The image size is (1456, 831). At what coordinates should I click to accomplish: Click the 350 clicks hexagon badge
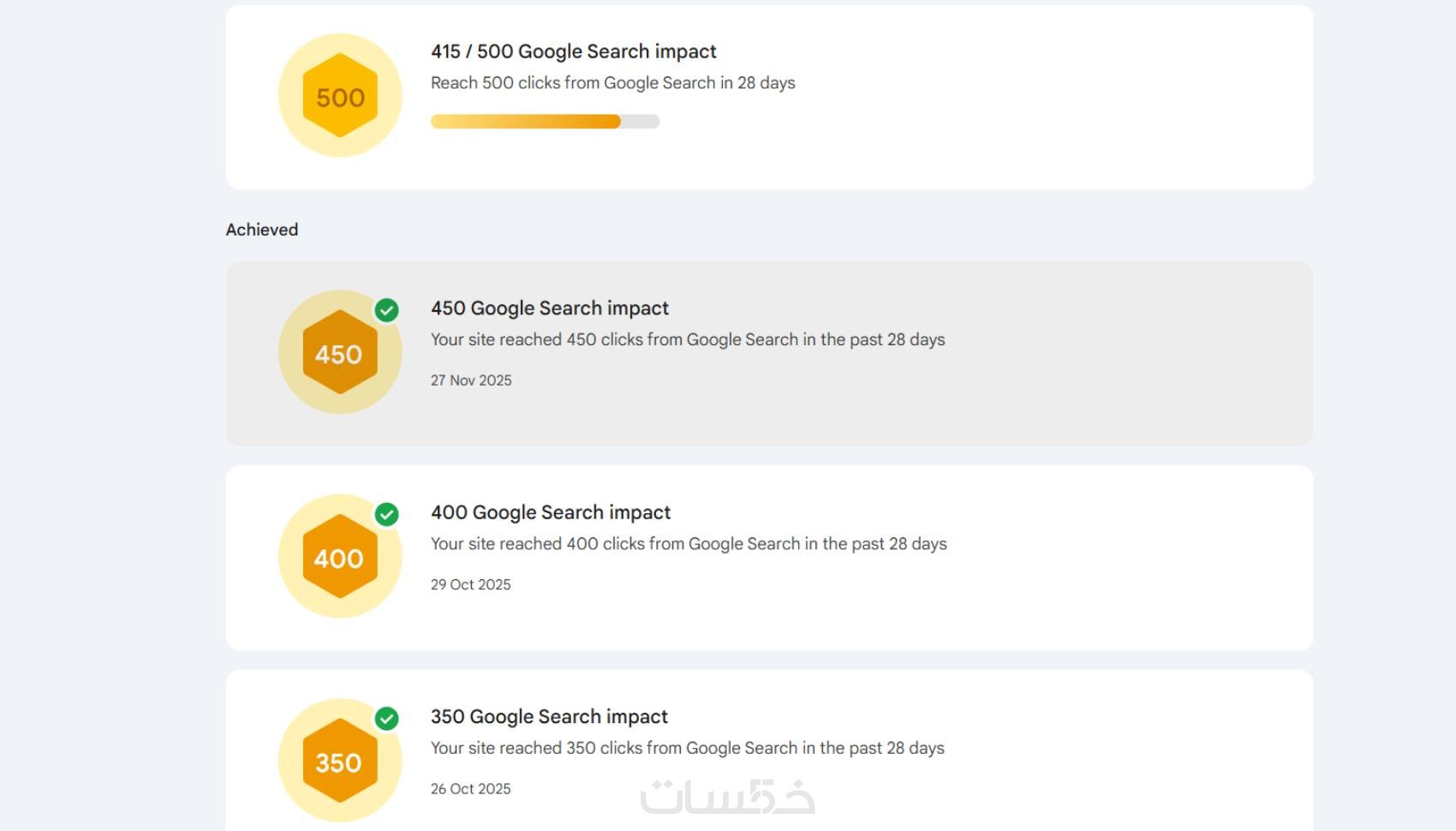340,761
